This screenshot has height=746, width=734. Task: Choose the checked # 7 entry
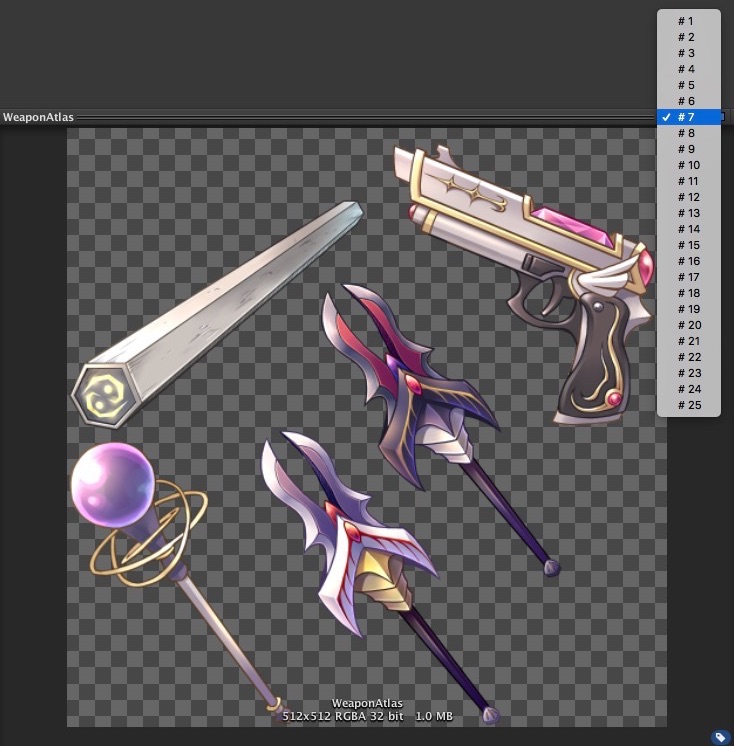pos(688,117)
